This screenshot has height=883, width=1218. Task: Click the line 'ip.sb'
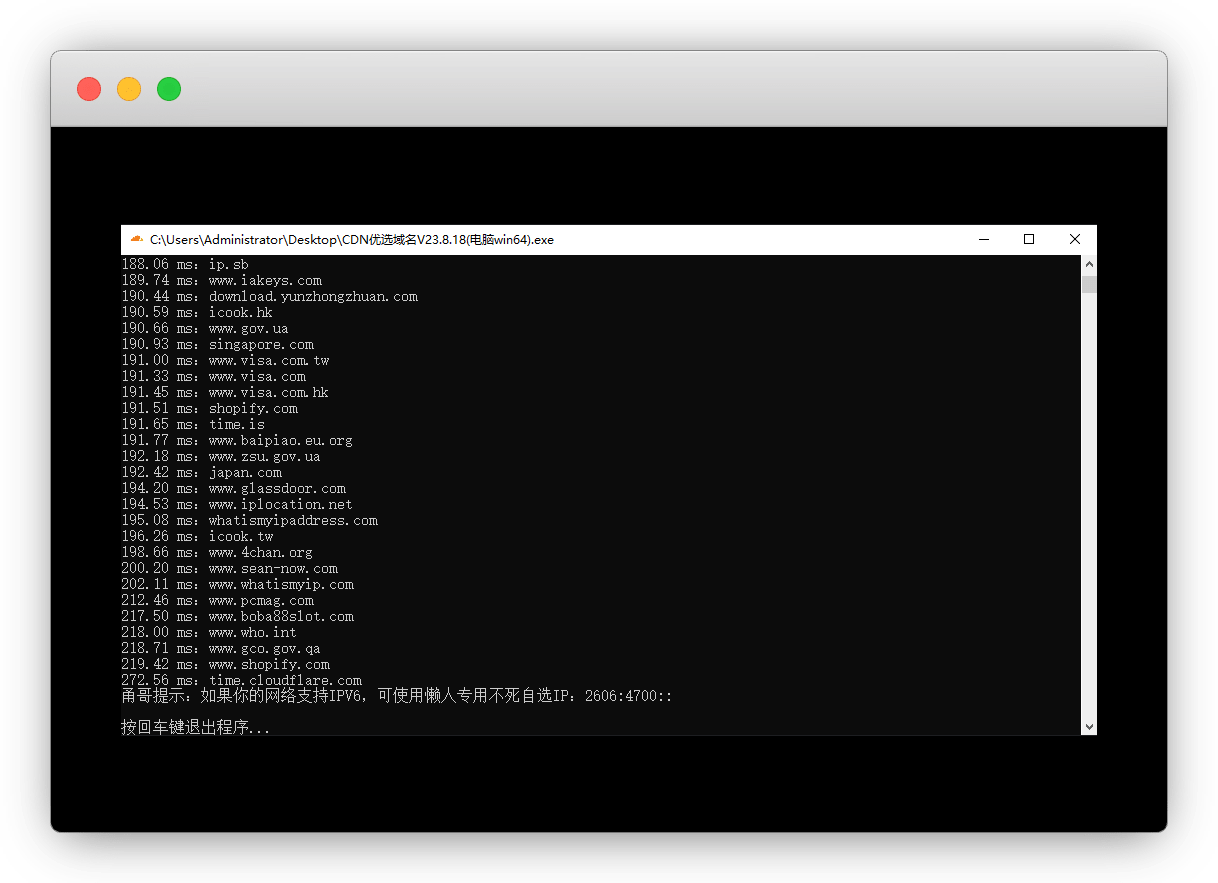coord(185,264)
